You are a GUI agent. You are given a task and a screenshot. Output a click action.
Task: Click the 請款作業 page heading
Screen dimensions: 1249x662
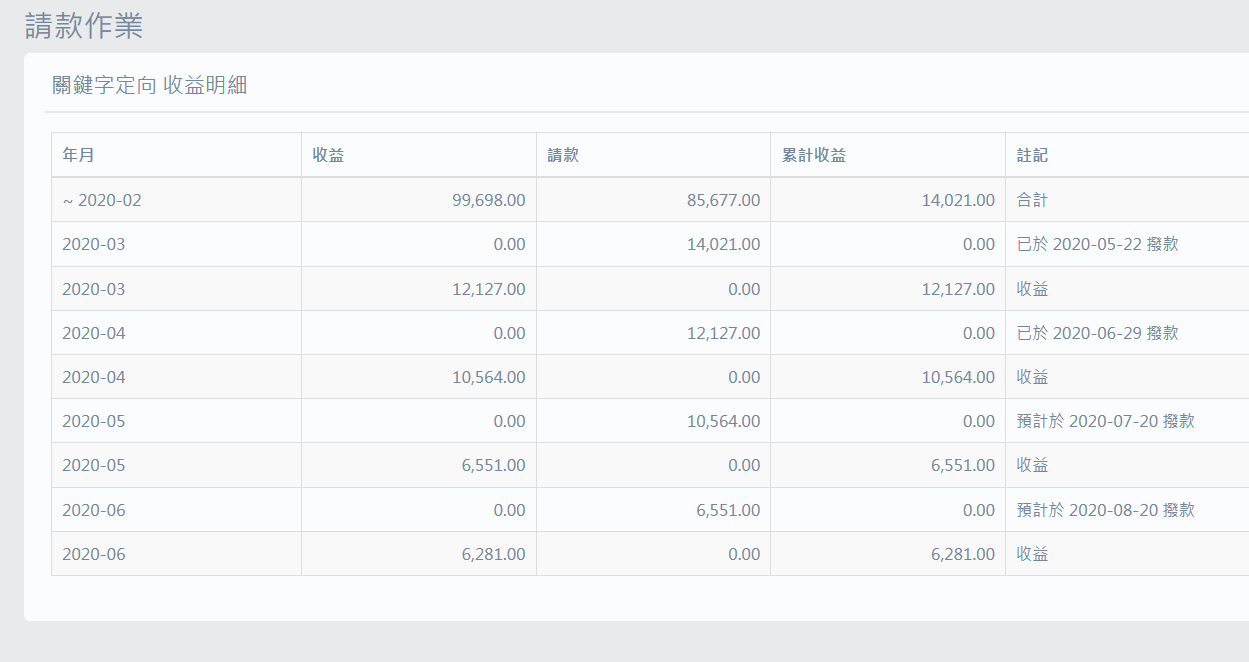pos(84,26)
